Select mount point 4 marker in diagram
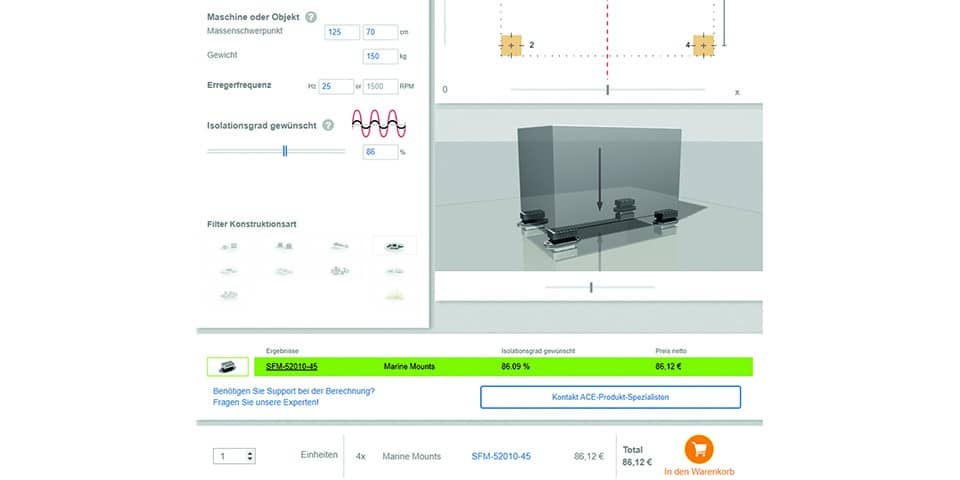 (x=703, y=45)
